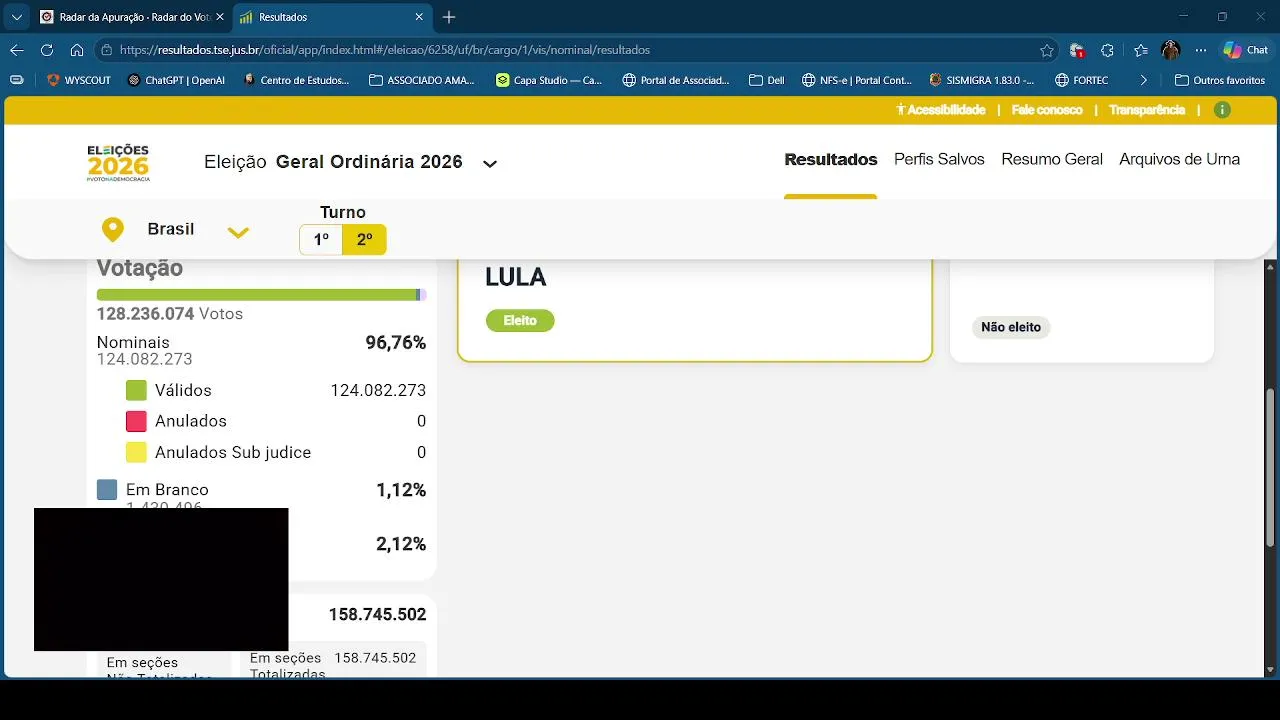Image resolution: width=1280 pixels, height=720 pixels.
Task: Click the yellow location pin icon
Action: (113, 230)
